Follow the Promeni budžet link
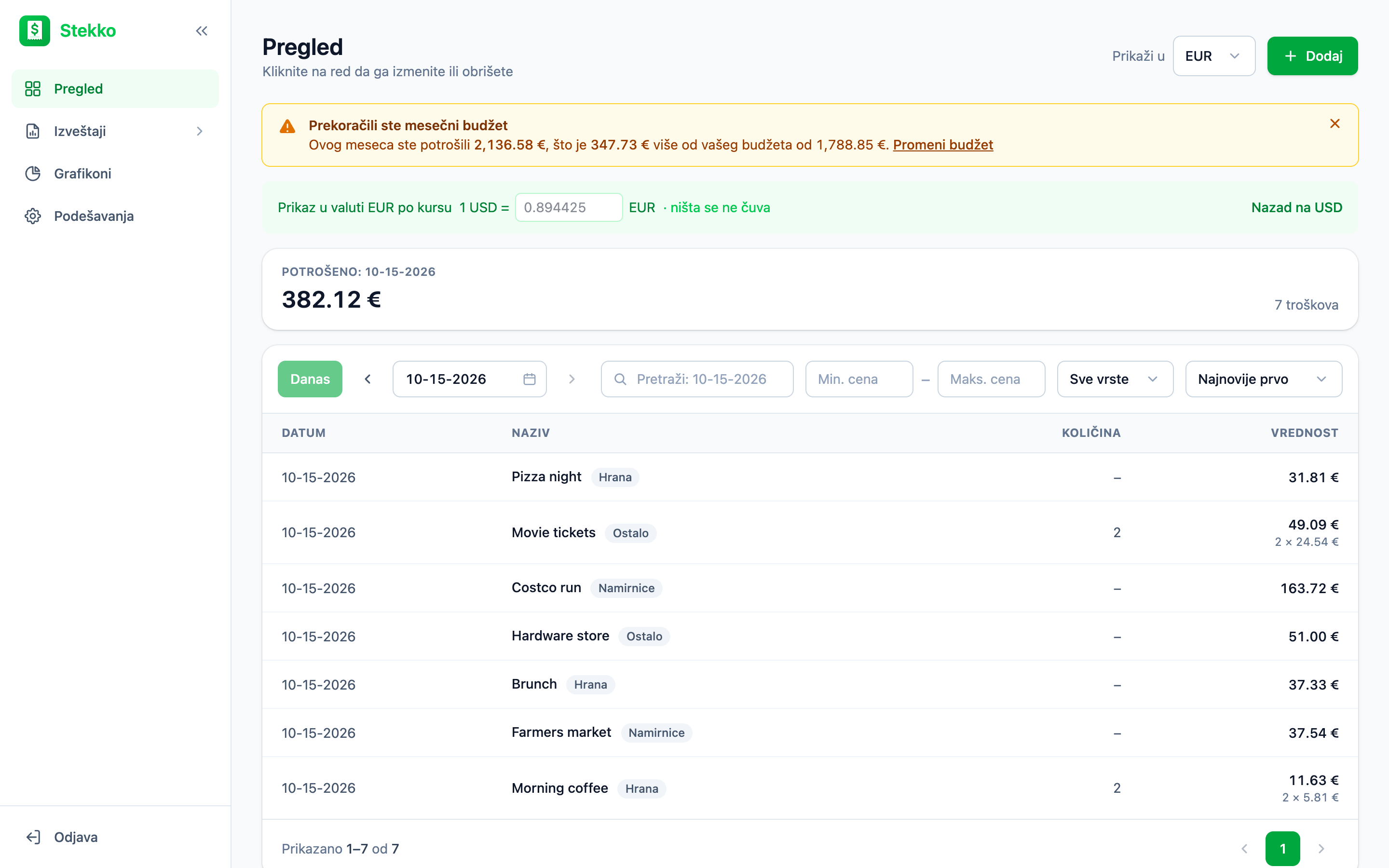This screenshot has height=868, width=1389. click(942, 145)
